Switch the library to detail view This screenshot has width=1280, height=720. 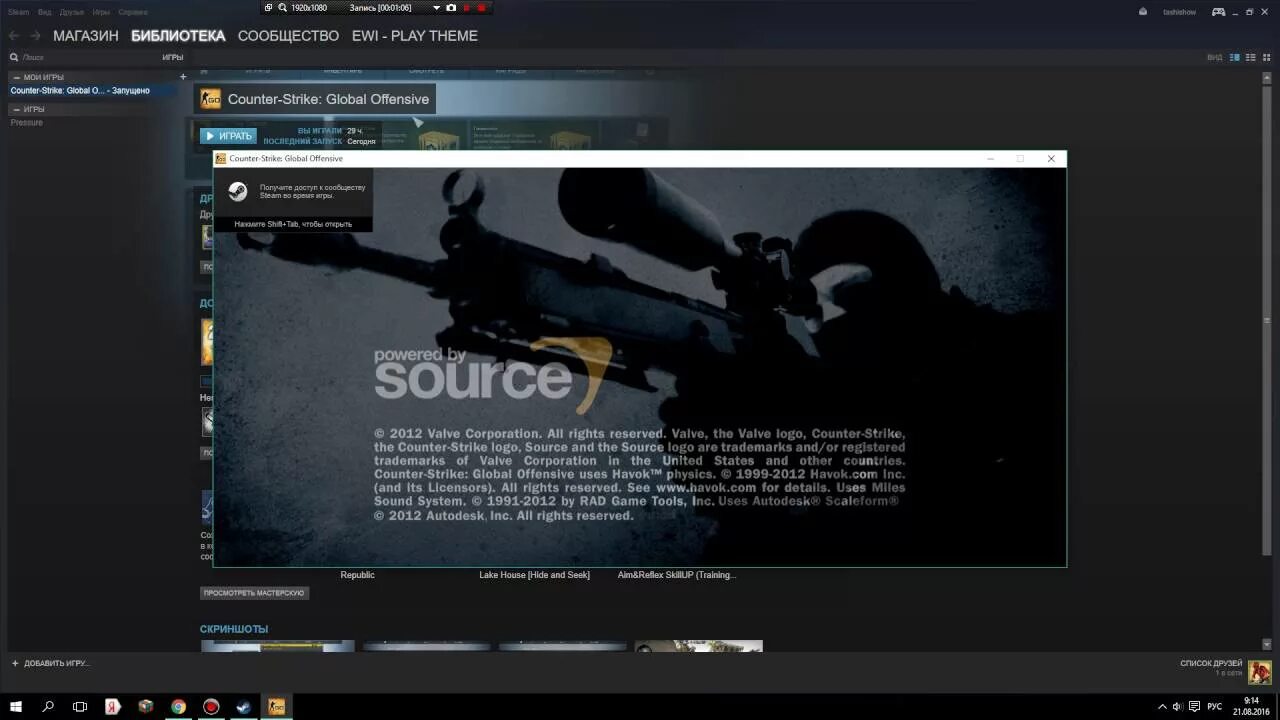click(1235, 57)
